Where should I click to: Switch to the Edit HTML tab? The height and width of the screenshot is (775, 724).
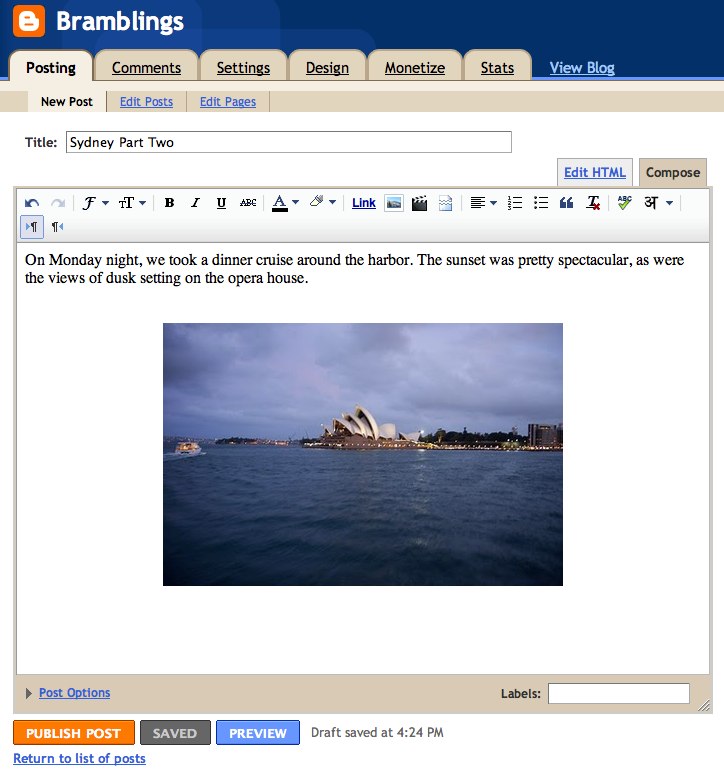point(595,172)
